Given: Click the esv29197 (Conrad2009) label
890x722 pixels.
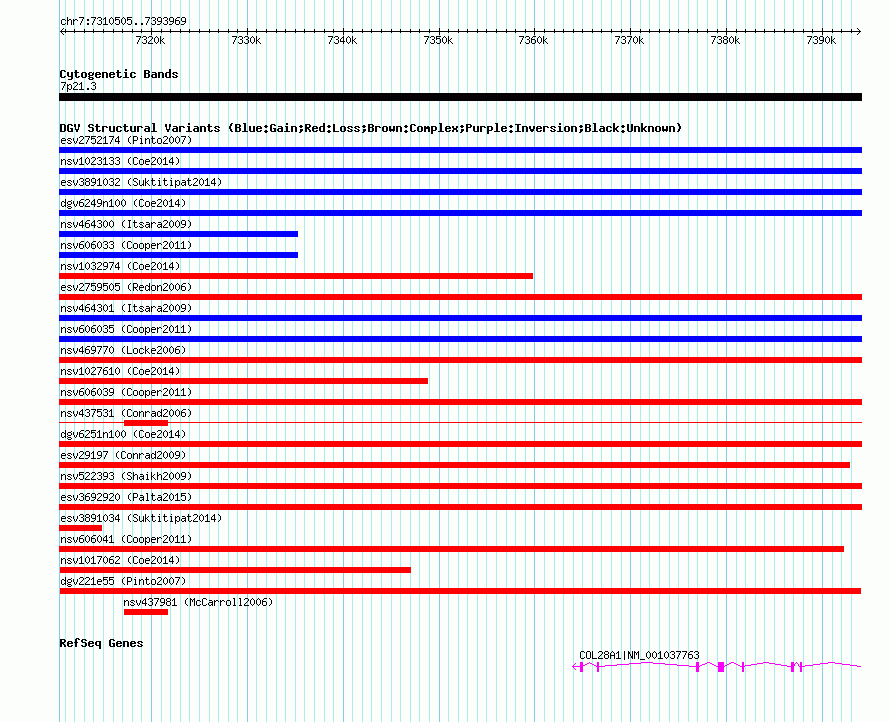Looking at the screenshot, I should (123, 455).
